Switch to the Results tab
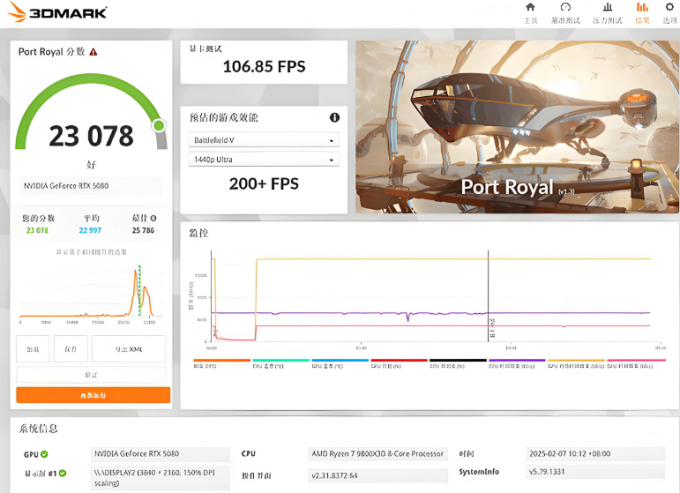The image size is (680, 493). 642,13
